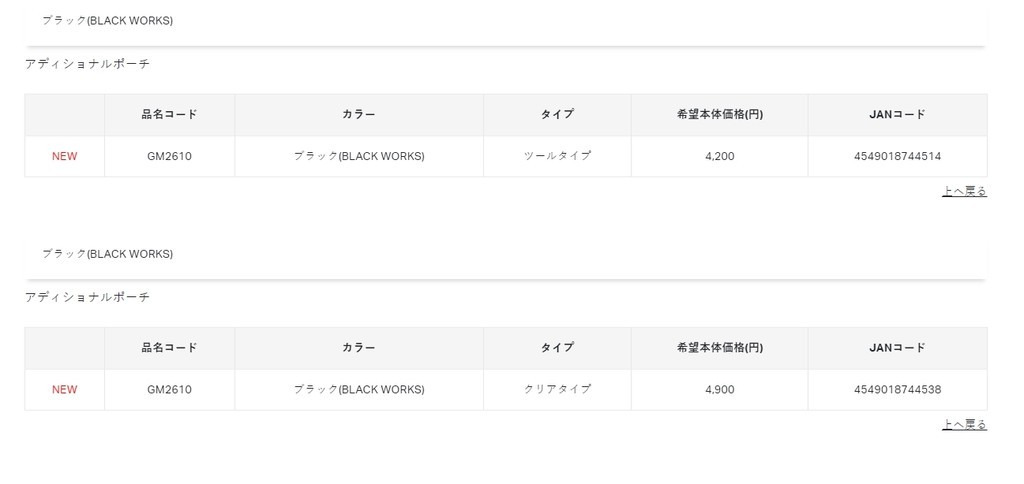Click the ブラック(BLACK WORKS) label at the page top
This screenshot has width=1024, height=484.
pyautogui.click(x=107, y=21)
